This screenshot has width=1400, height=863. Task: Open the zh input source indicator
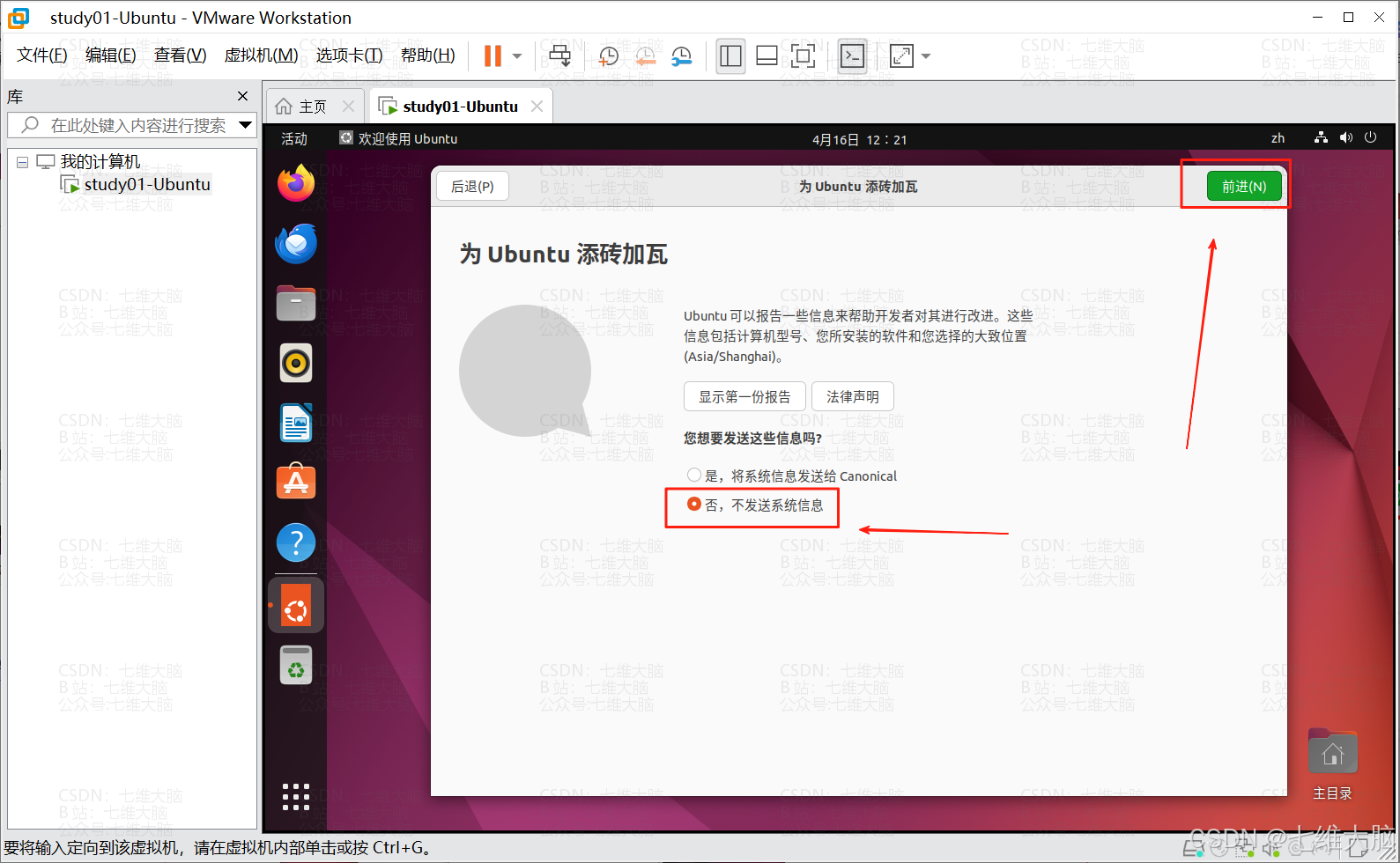[1278, 138]
